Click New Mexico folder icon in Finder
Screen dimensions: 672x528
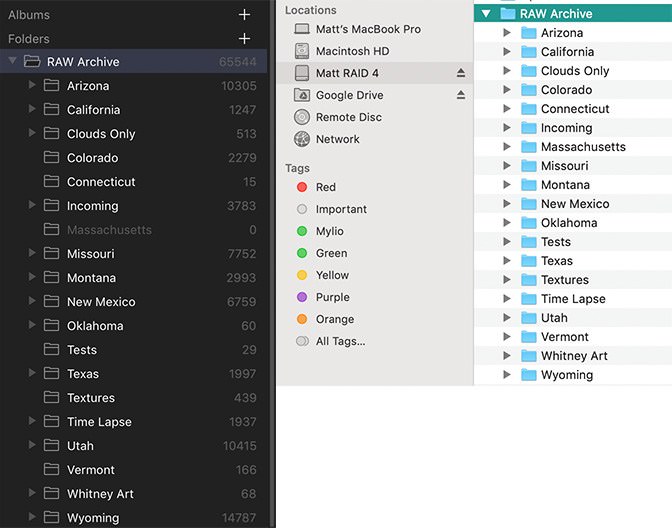(x=529, y=204)
